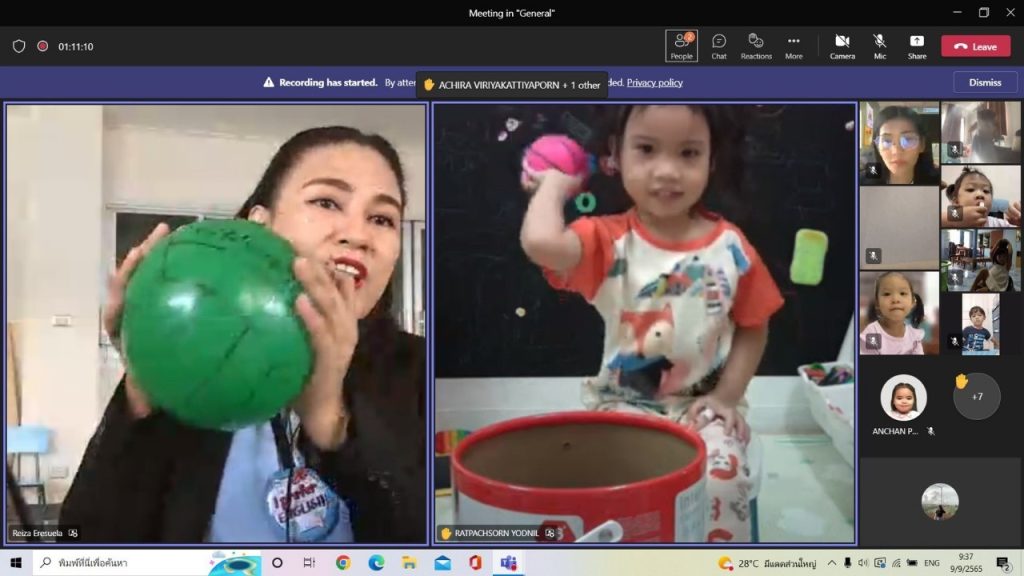Launch Google Chrome from taskbar
The image size is (1024, 576).
click(343, 562)
